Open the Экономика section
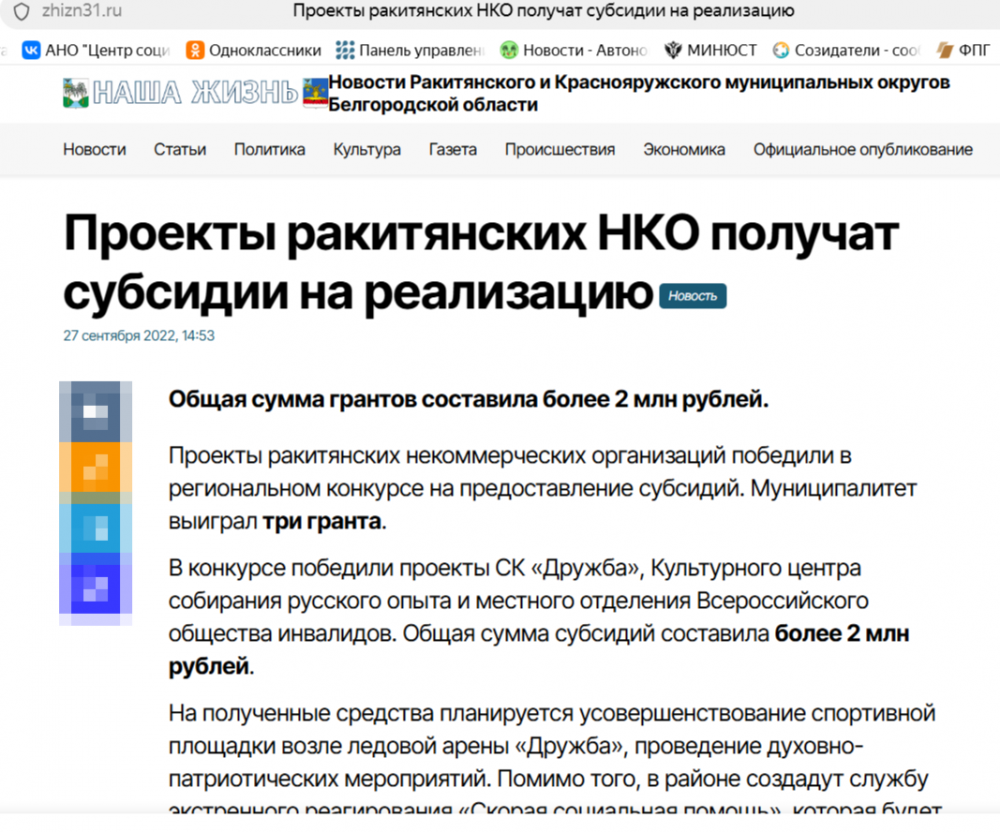 point(684,150)
